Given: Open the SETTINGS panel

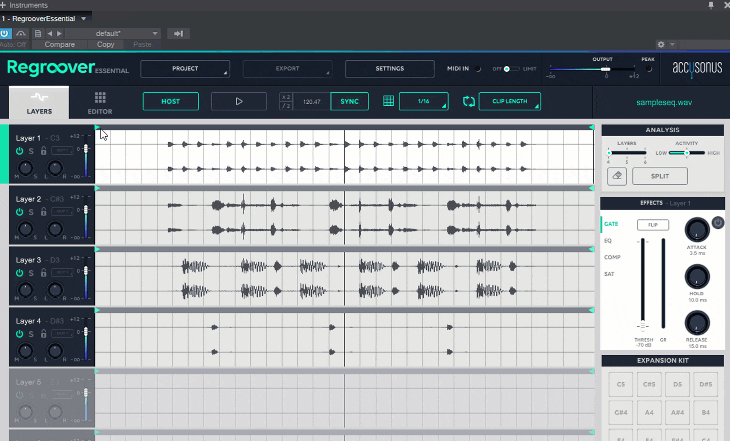Looking at the screenshot, I should coord(390,68).
